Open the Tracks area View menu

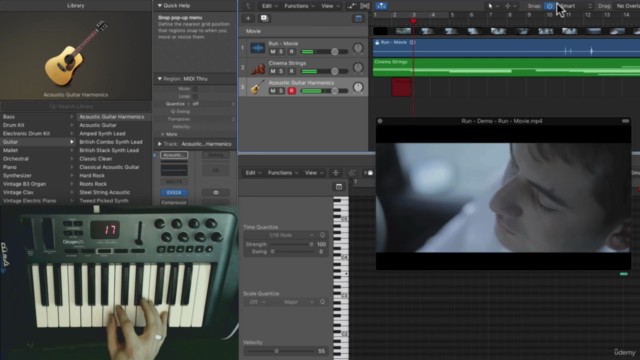[x=331, y=6]
